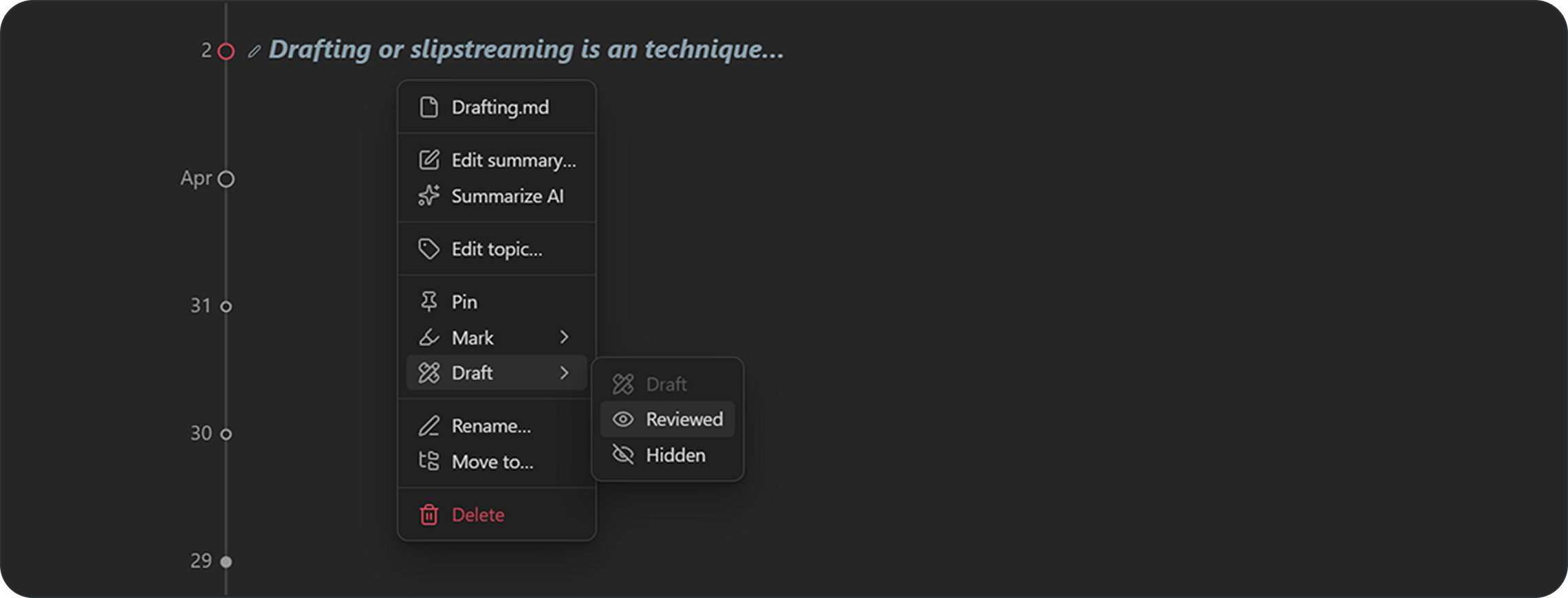Click the Drafting.md file icon

click(x=428, y=107)
